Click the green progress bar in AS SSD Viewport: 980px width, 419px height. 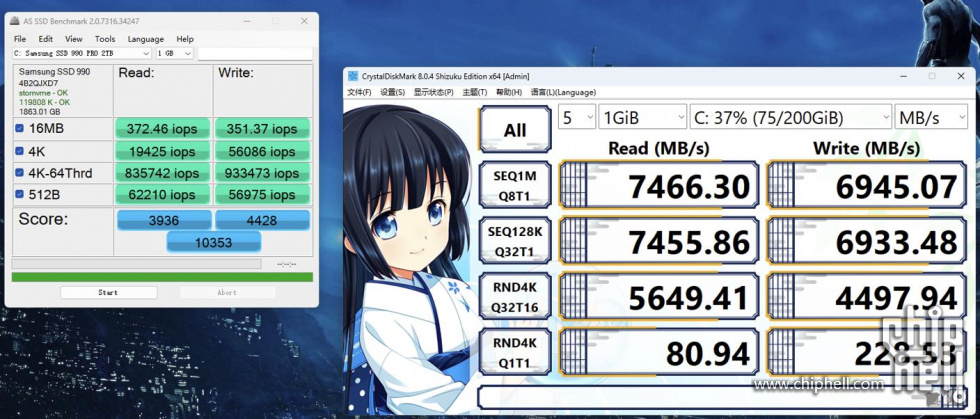pyautogui.click(x=162, y=277)
